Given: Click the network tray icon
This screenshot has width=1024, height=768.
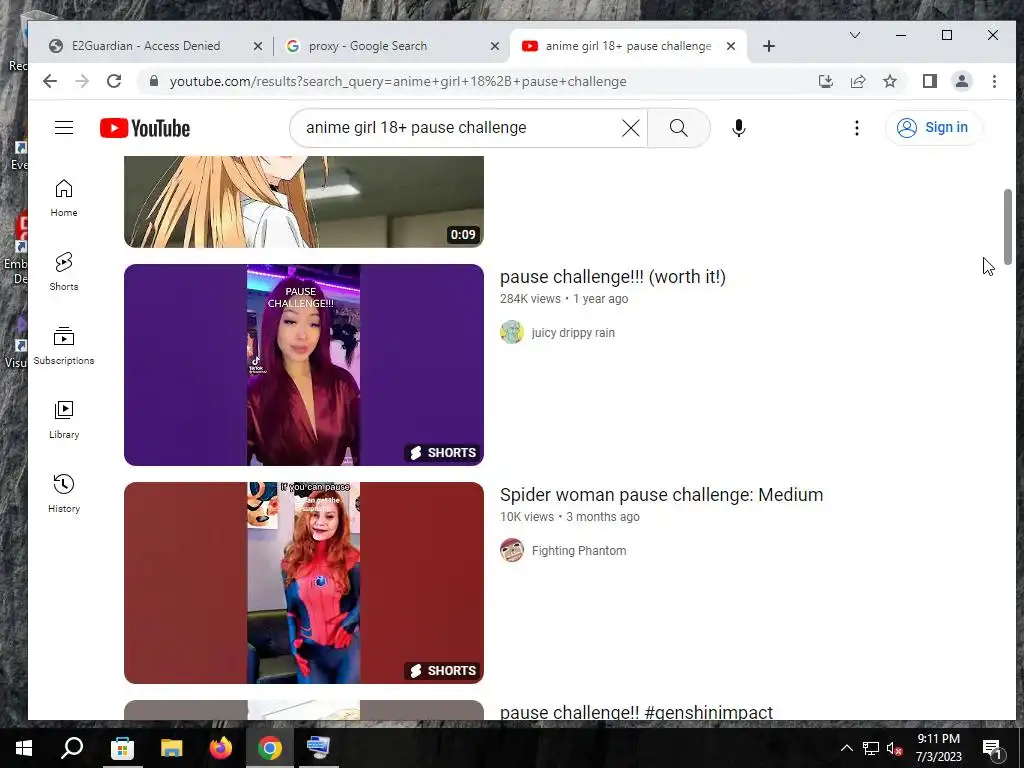Looking at the screenshot, I should [871, 748].
